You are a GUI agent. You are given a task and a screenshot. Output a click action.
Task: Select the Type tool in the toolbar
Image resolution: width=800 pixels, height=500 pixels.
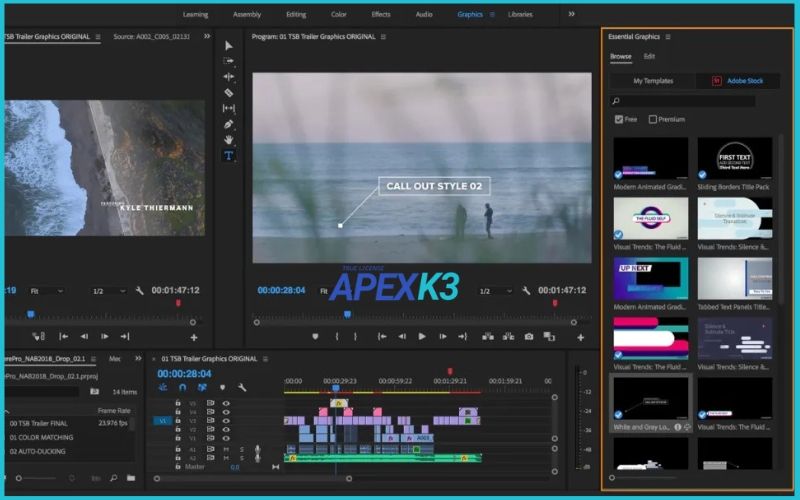pyautogui.click(x=229, y=156)
